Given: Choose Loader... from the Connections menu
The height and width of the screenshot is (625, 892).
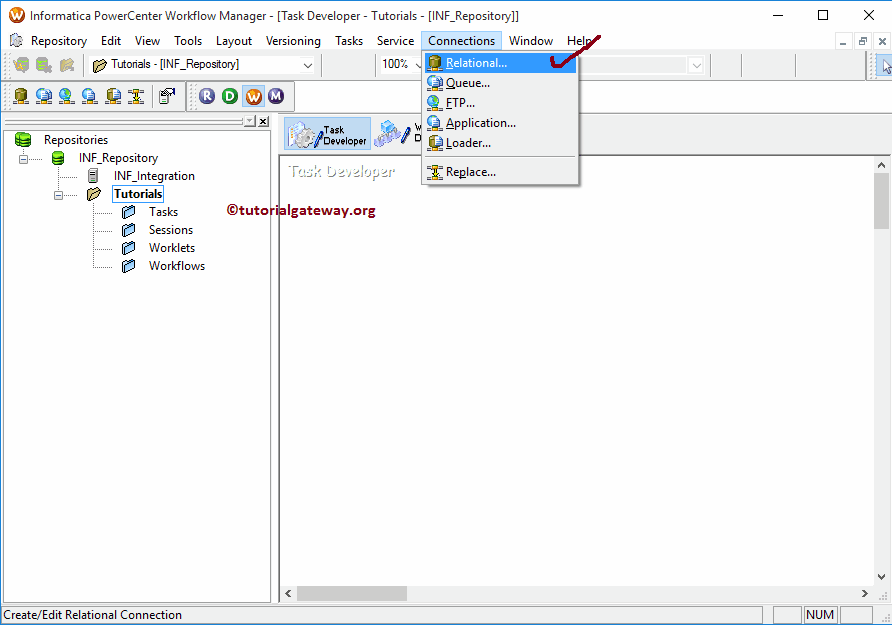Looking at the screenshot, I should 501,143.
